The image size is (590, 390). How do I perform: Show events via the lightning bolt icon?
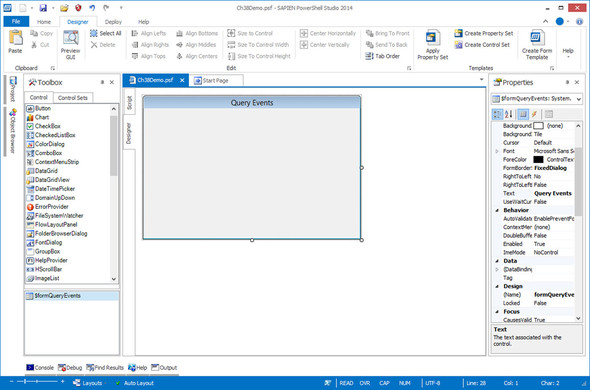[534, 114]
